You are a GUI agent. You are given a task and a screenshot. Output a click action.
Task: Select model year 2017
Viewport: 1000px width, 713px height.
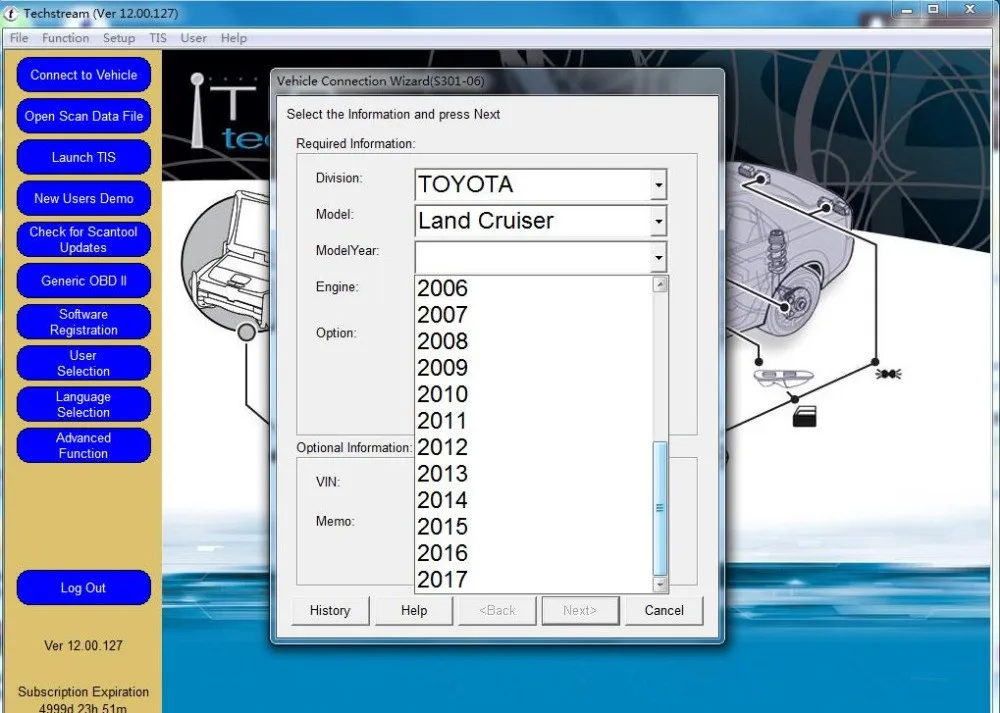coord(534,580)
